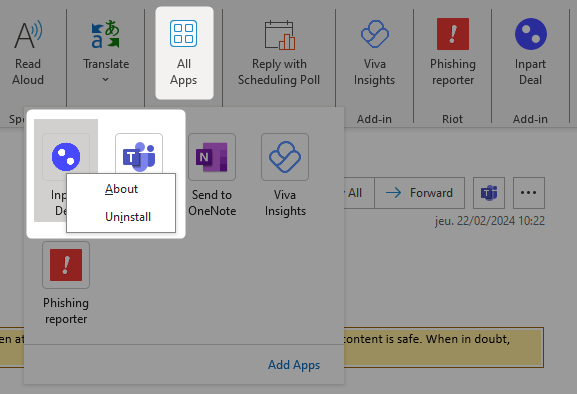
Task: Open the Teams app in flyout
Action: [139, 153]
